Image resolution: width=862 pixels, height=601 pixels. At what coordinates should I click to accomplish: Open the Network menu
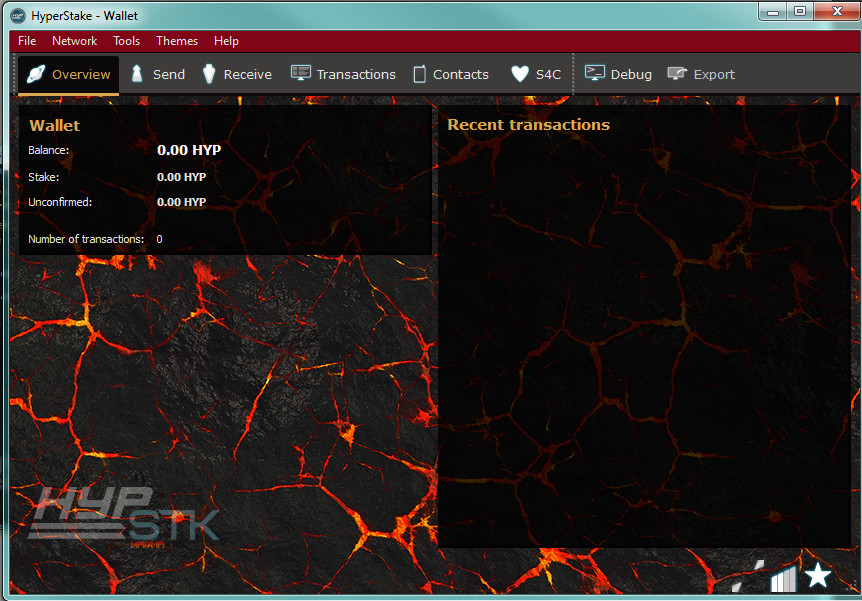74,41
